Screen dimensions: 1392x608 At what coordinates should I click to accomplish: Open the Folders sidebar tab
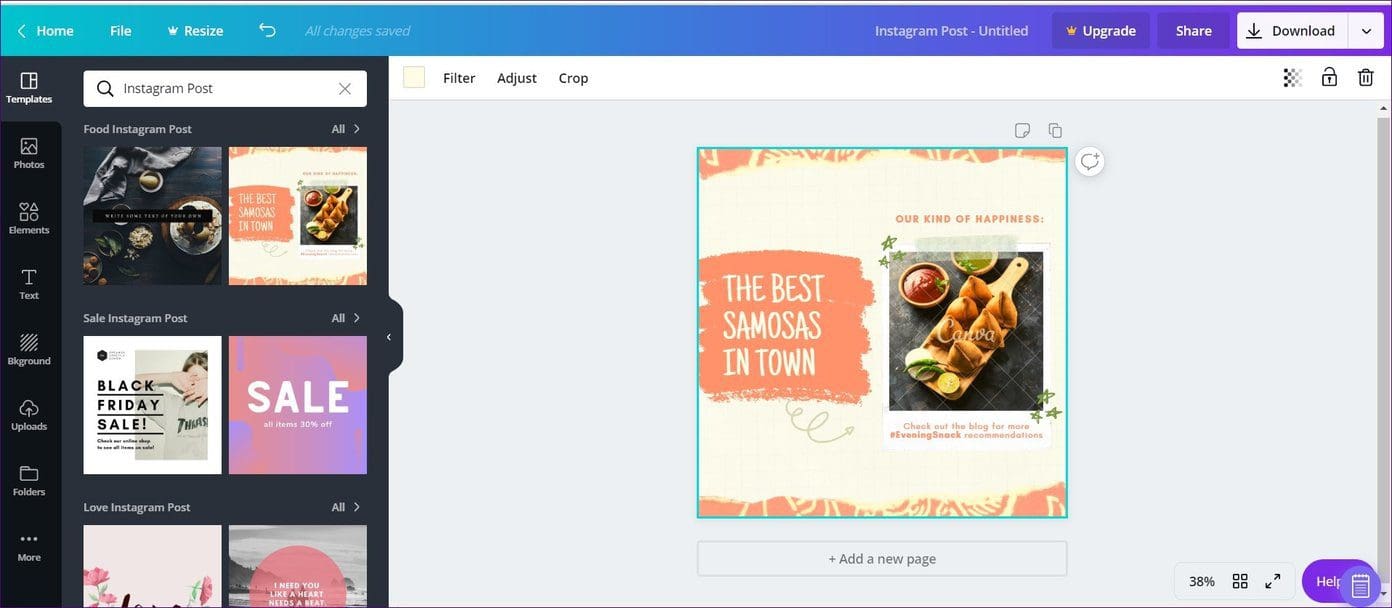pyautogui.click(x=29, y=480)
